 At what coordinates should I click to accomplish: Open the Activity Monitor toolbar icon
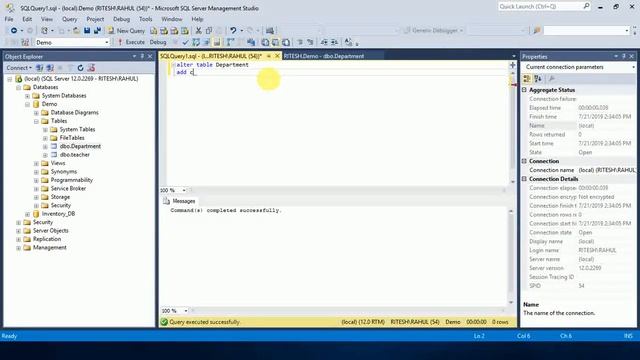click(x=270, y=31)
